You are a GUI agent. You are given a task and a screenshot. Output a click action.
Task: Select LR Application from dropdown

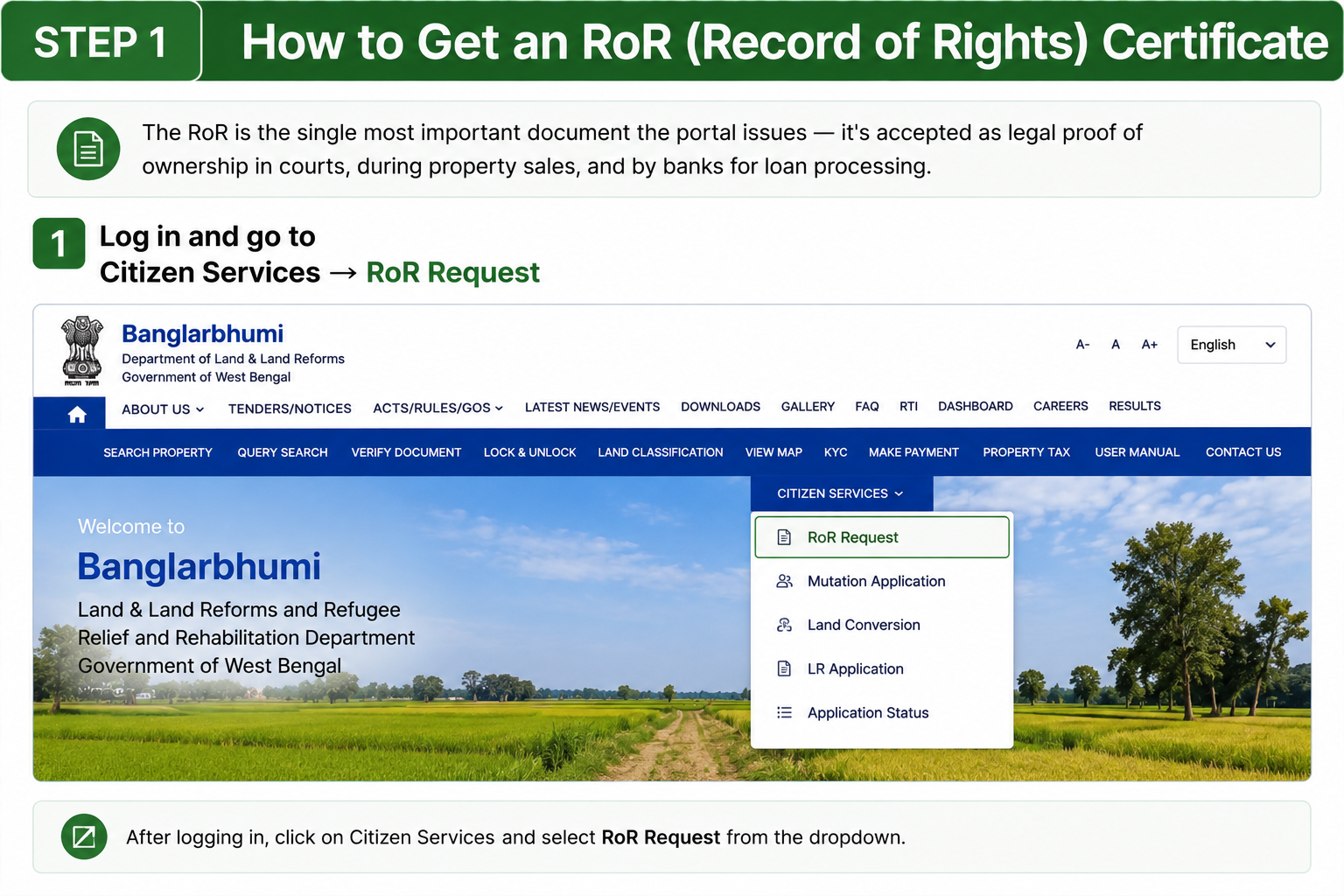882,668
